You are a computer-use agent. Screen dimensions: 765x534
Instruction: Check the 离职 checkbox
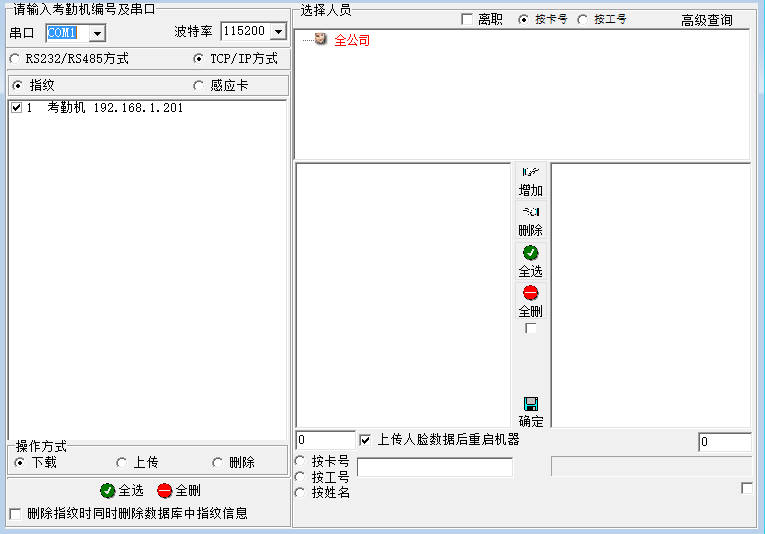point(467,19)
